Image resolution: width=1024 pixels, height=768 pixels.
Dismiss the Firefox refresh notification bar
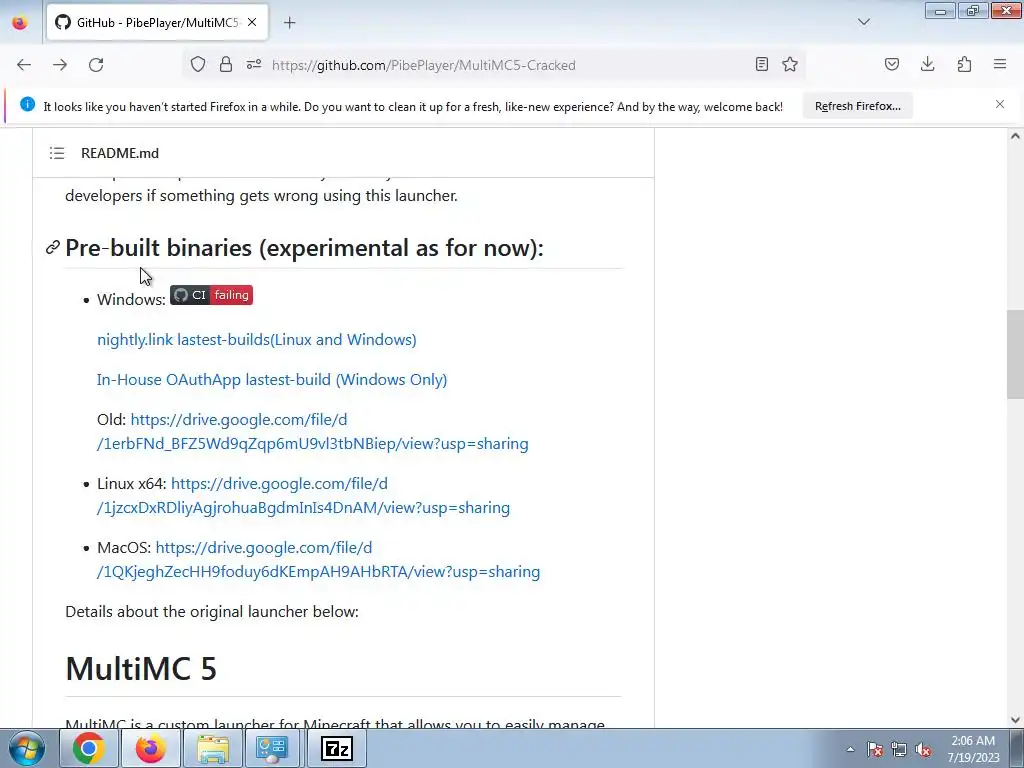click(x=1000, y=104)
